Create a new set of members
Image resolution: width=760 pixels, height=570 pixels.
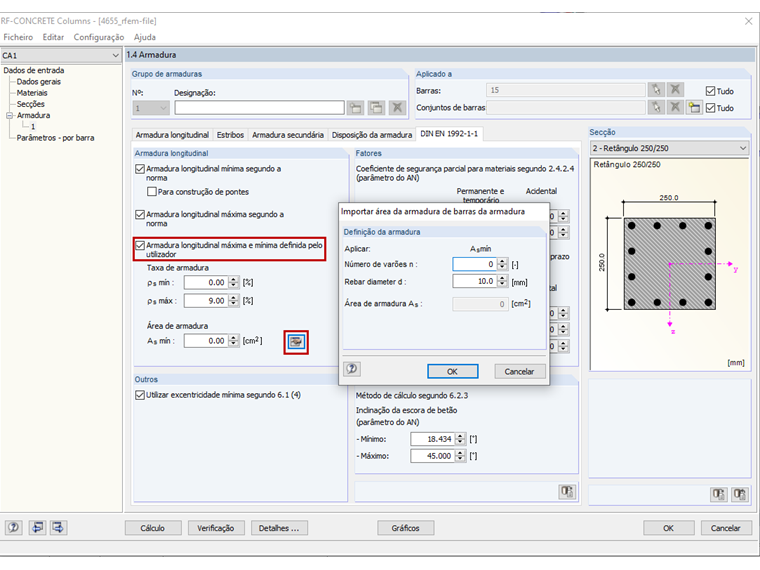pyautogui.click(x=694, y=107)
